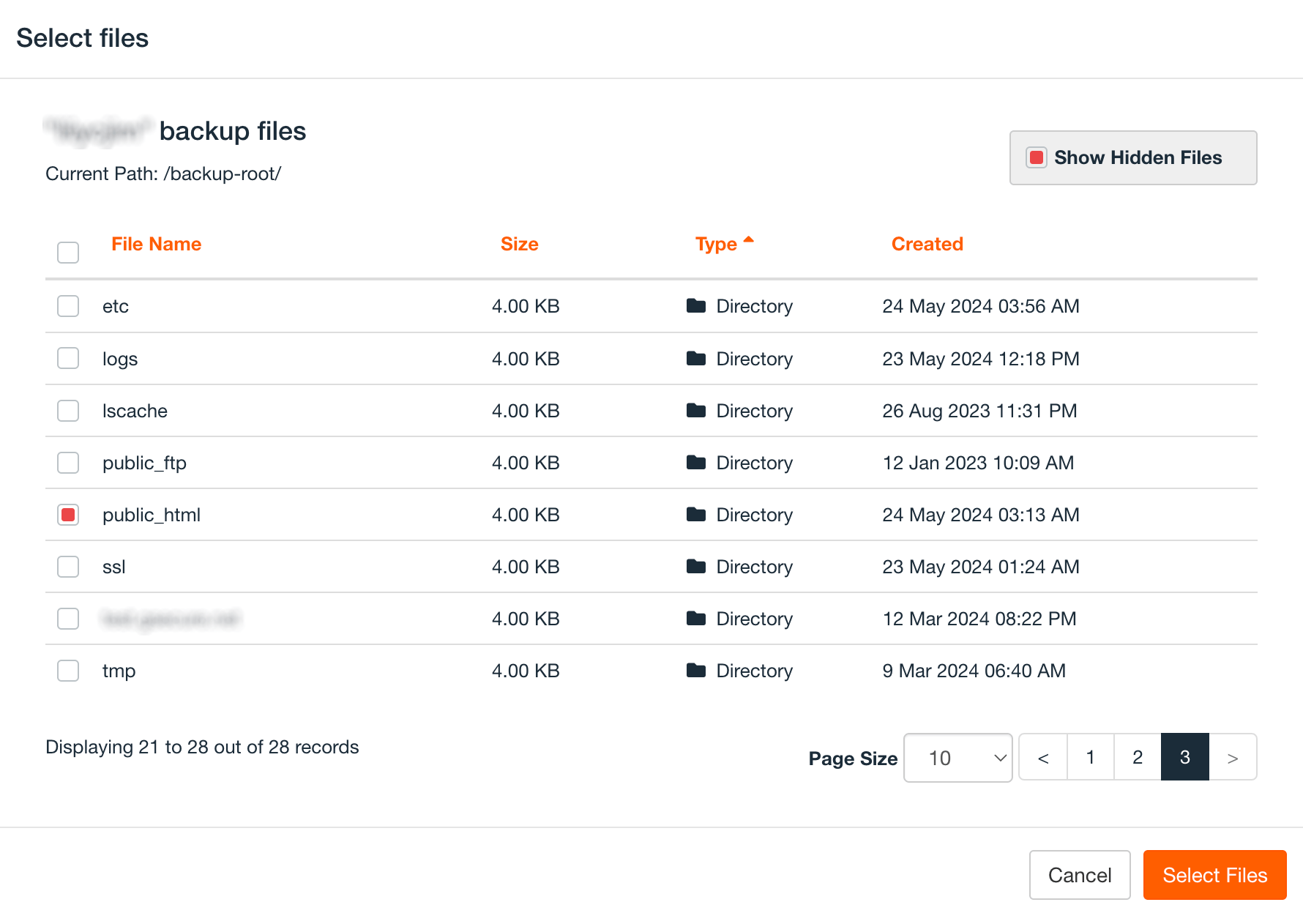Open the Page Size dropdown
This screenshot has height=924, width=1303.
pos(957,758)
